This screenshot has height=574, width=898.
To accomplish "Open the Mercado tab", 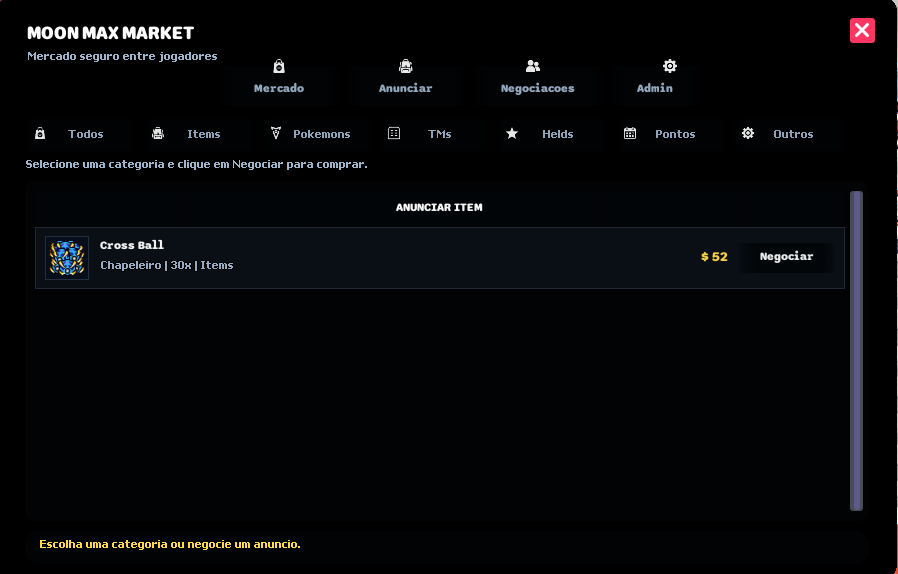I will click(279, 85).
